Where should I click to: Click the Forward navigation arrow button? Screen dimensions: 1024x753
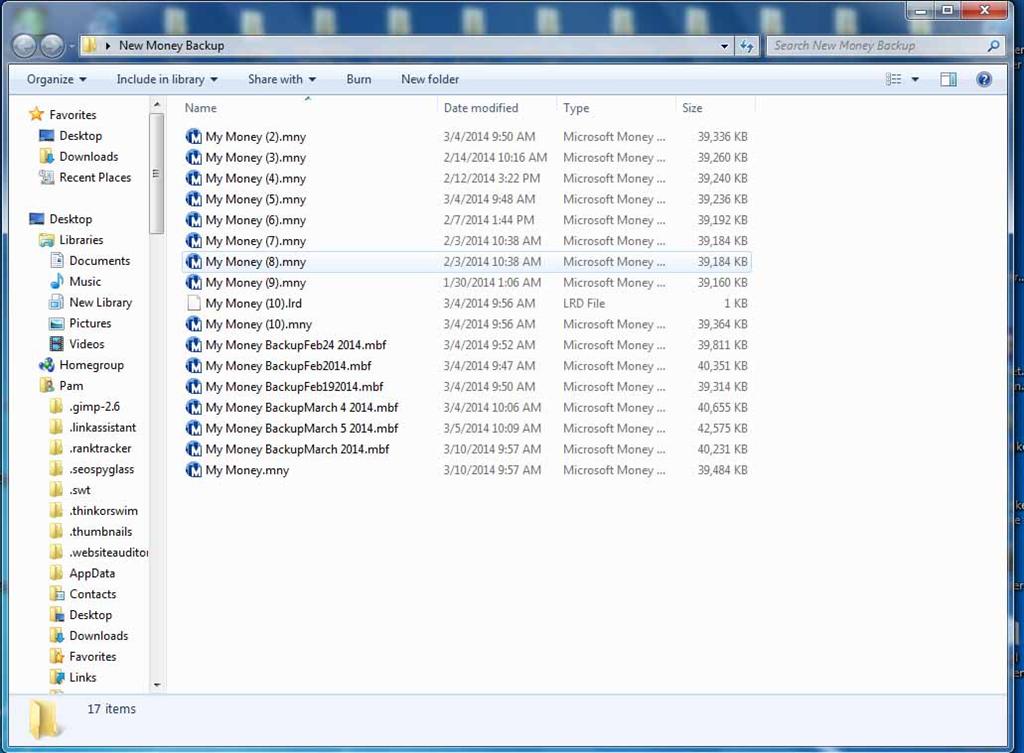[x=52, y=46]
